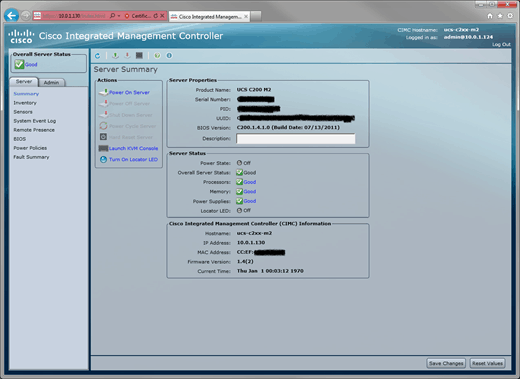Click the Cisco logo in the header
520x379 pixels.
tap(21, 36)
